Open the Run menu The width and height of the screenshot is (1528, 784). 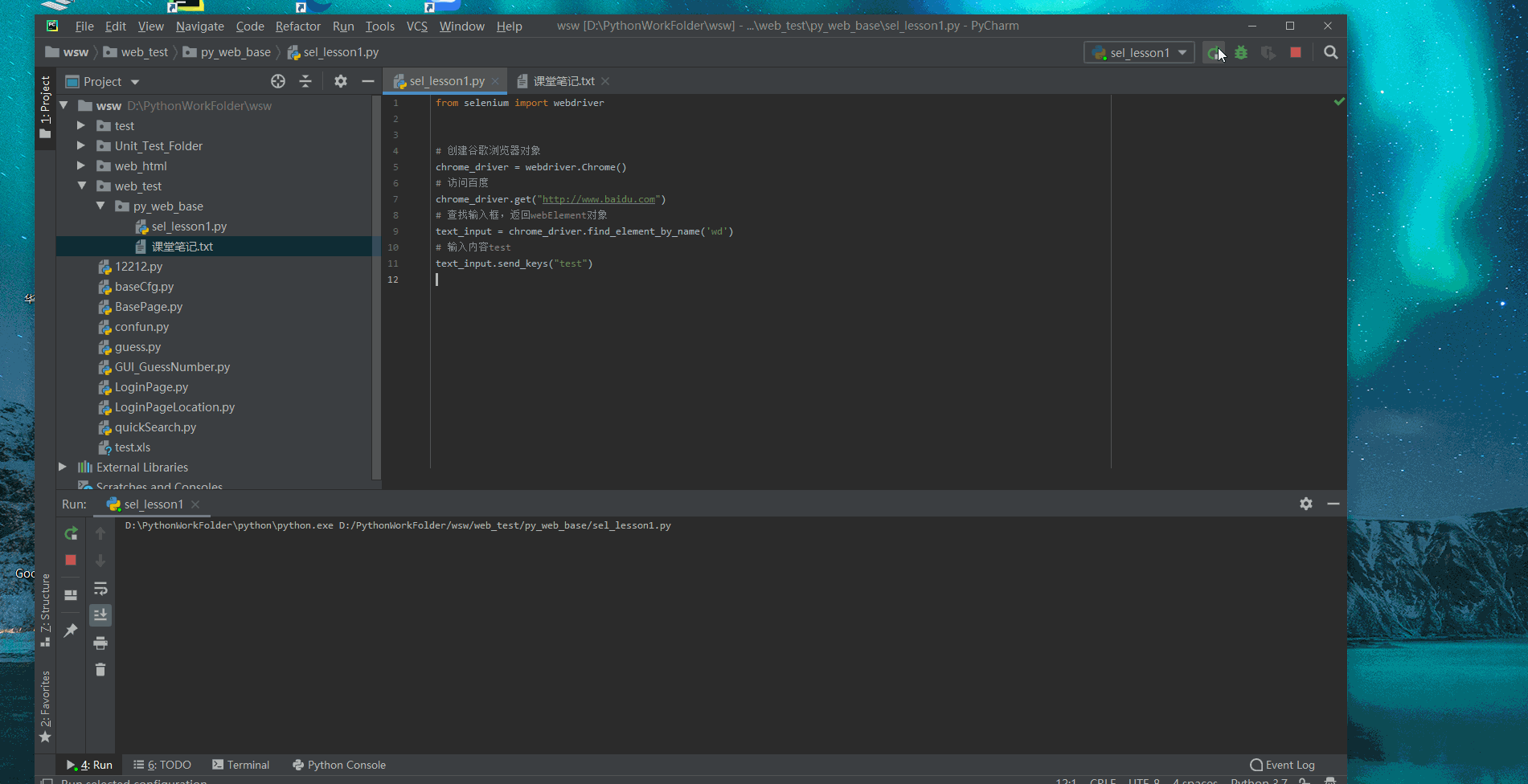[x=343, y=26]
